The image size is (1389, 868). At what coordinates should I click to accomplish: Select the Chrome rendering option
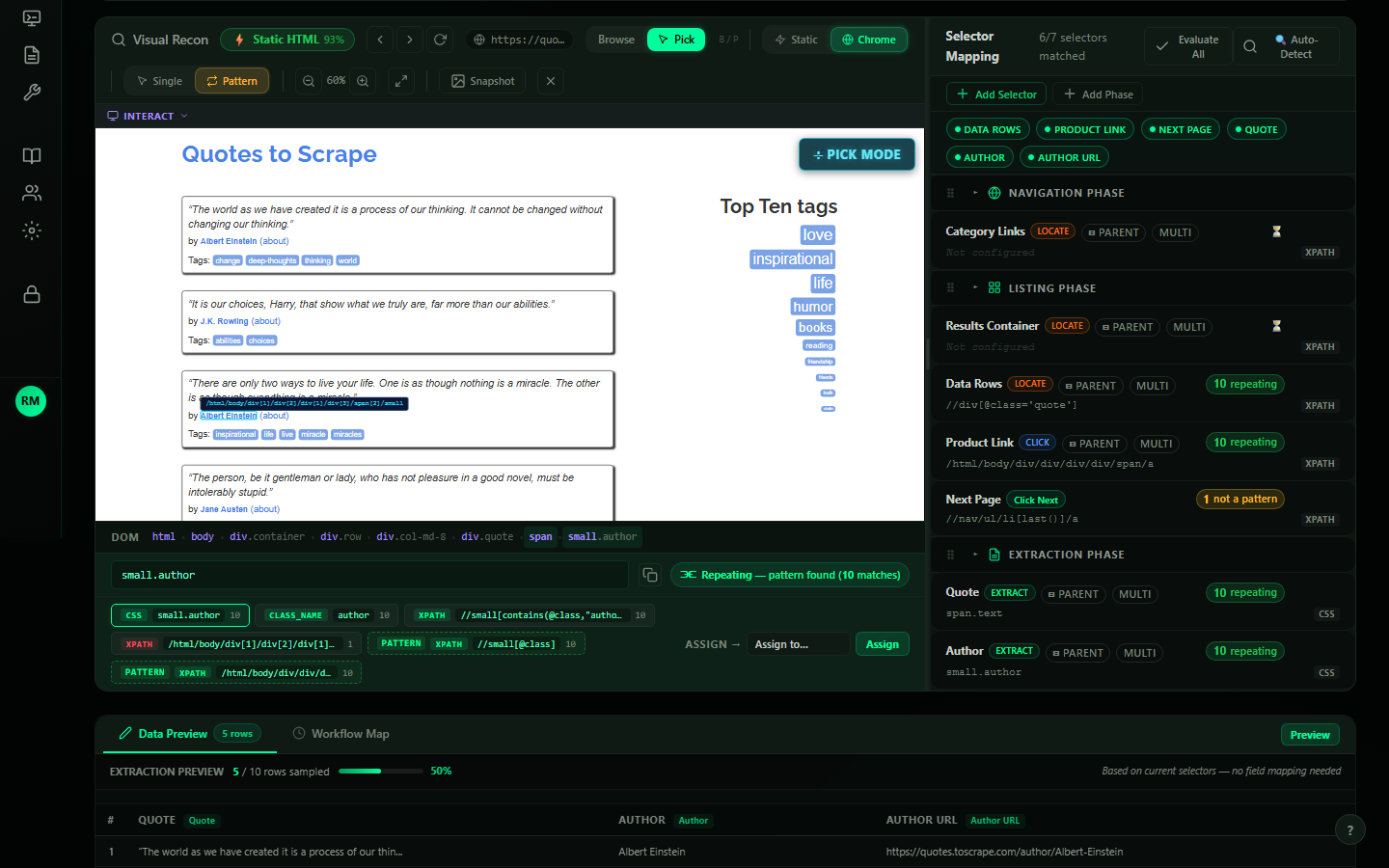(869, 40)
